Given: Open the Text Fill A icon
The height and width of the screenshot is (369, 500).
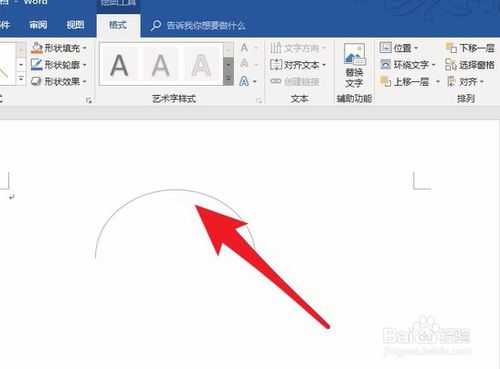Looking at the screenshot, I should point(244,48).
